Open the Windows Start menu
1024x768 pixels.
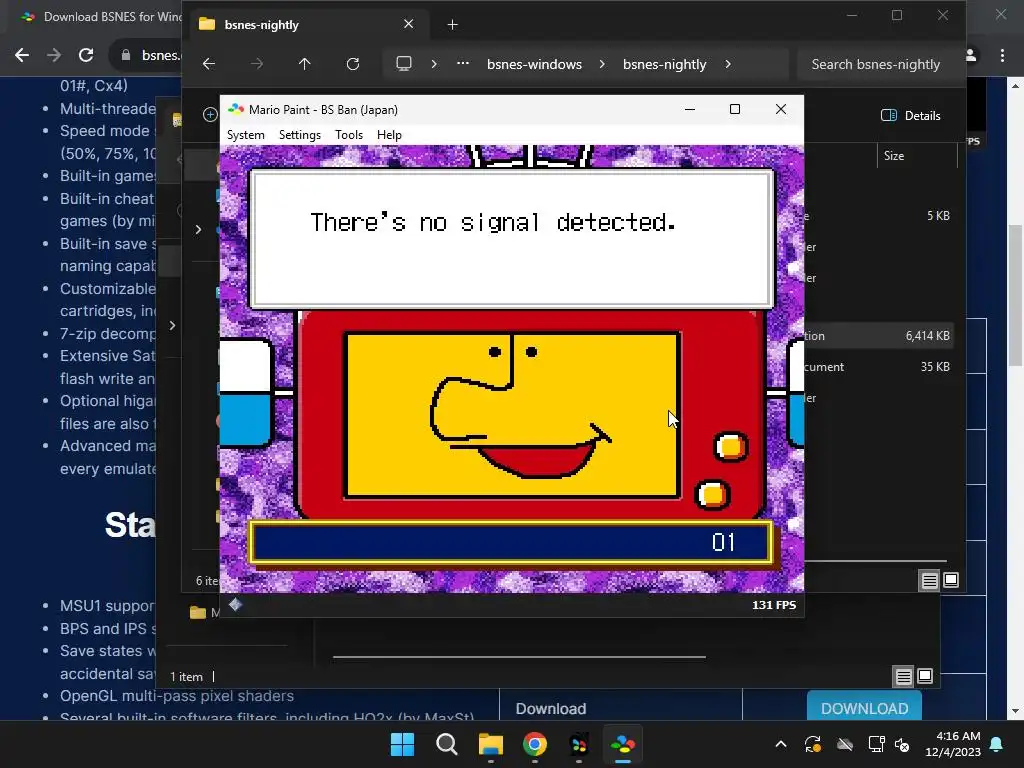pos(402,744)
